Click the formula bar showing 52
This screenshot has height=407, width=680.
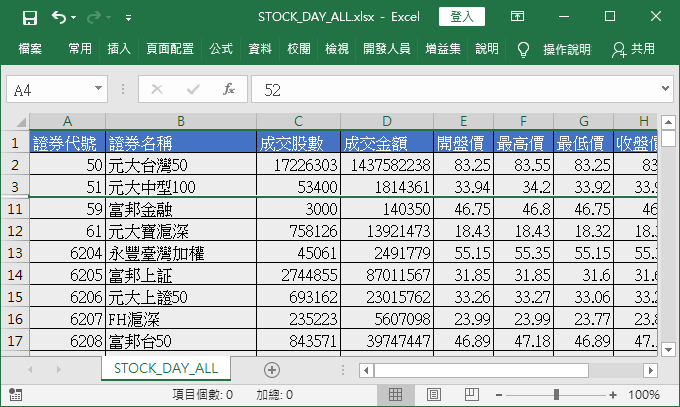[x=455, y=90]
